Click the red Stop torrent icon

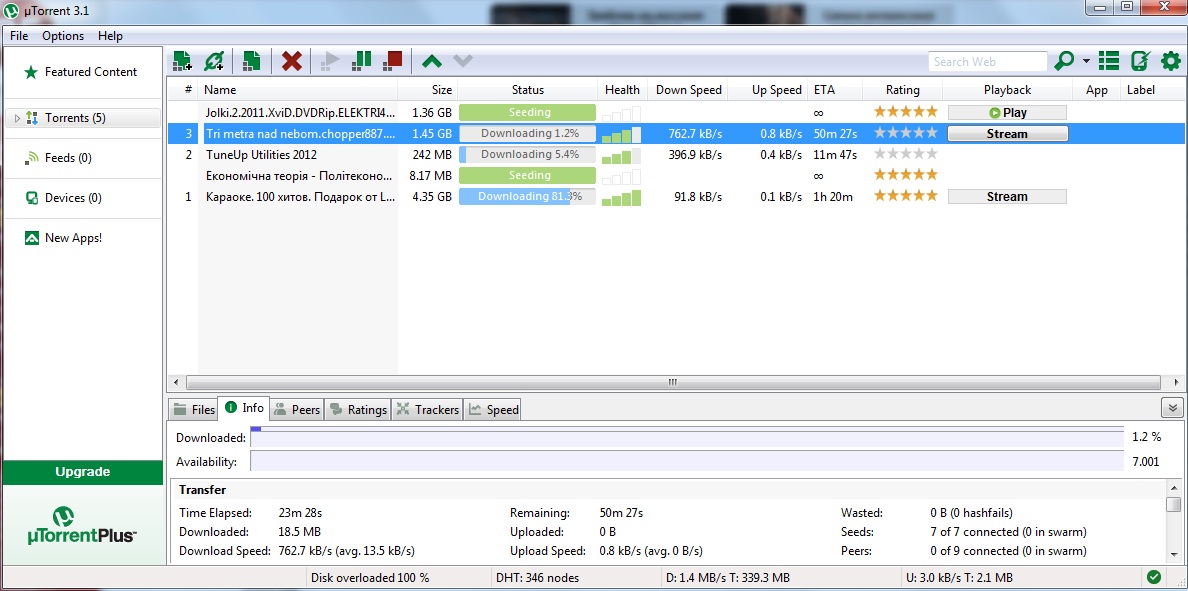pos(392,61)
